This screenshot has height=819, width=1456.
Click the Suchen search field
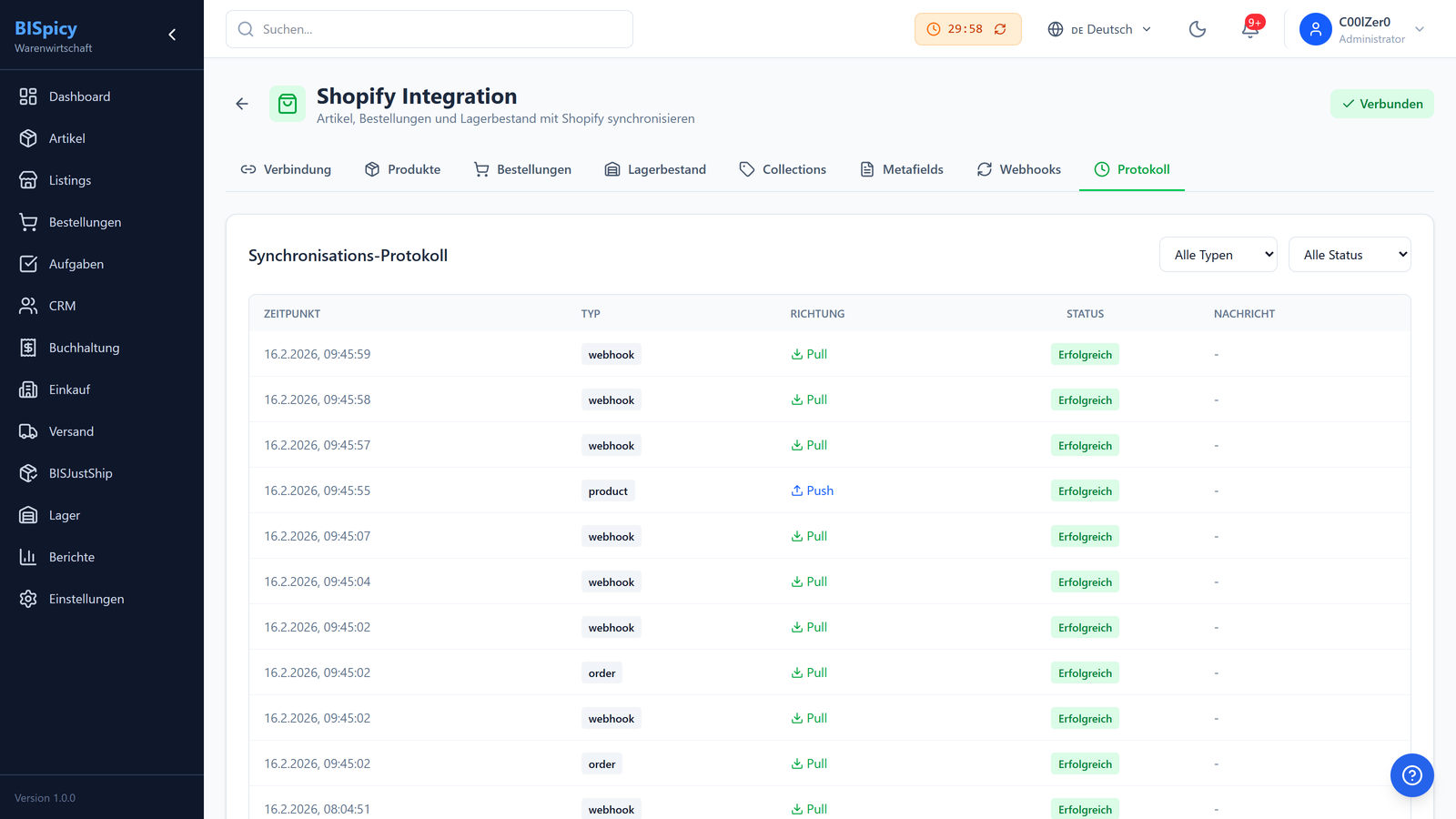430,29
